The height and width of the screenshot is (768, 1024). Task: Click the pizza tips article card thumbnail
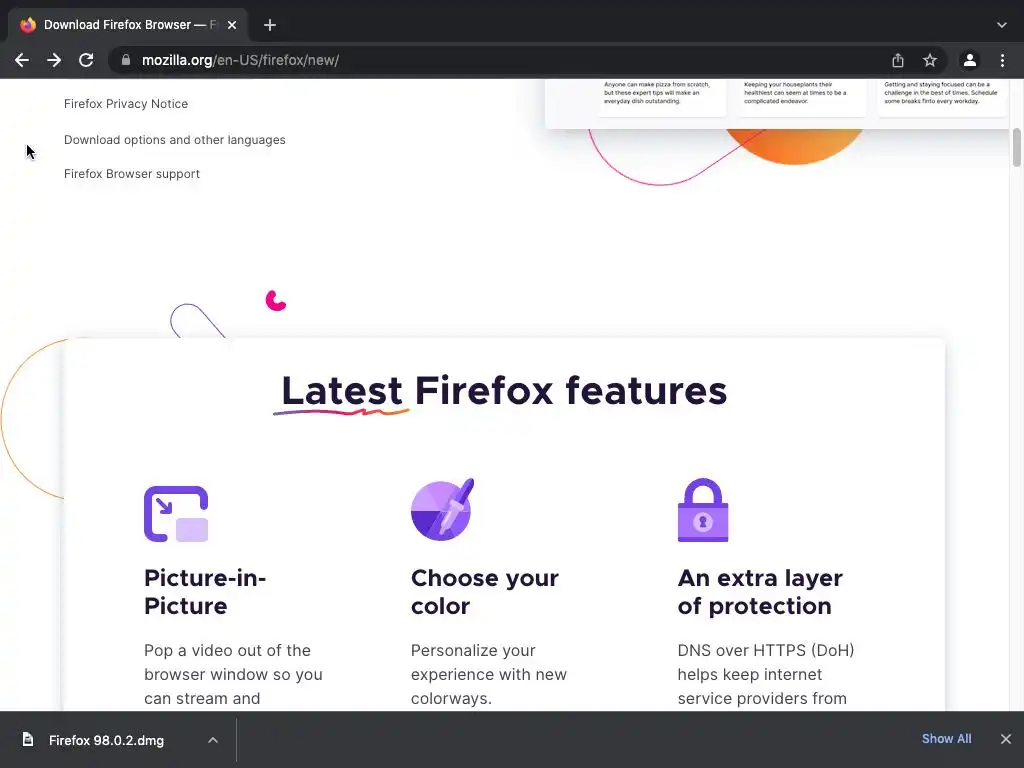(661, 97)
